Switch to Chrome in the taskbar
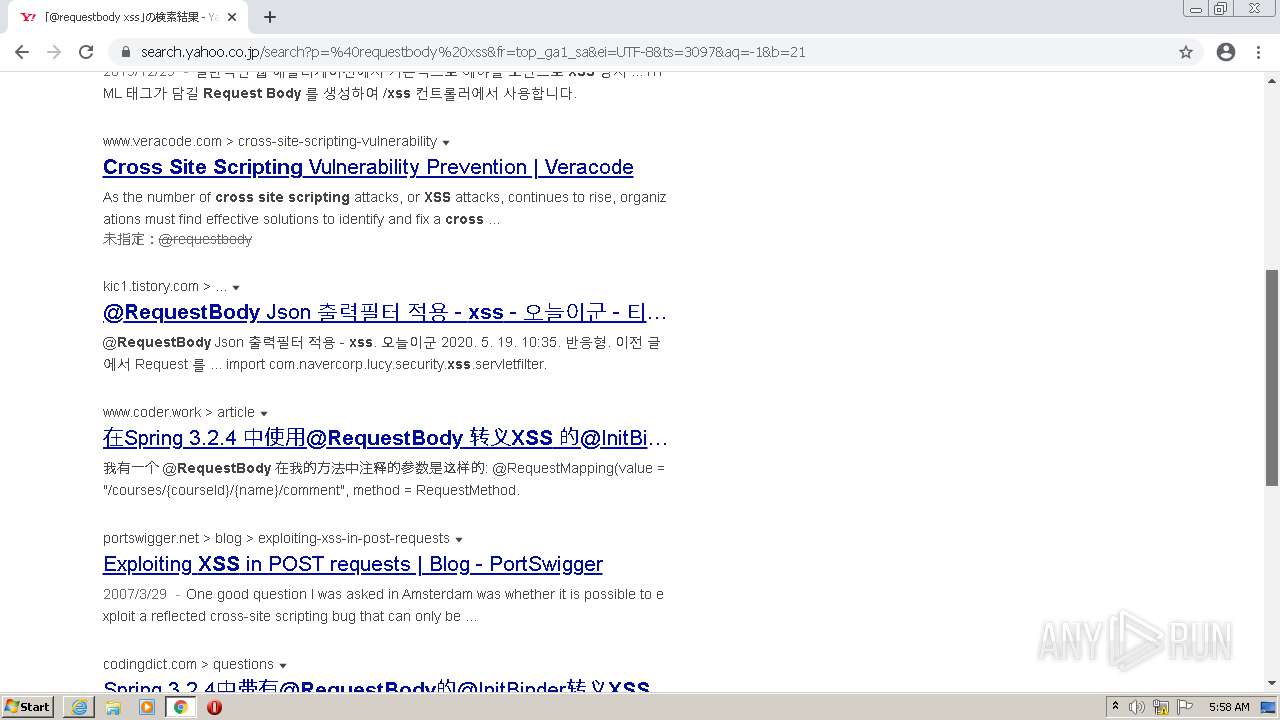 click(x=181, y=707)
